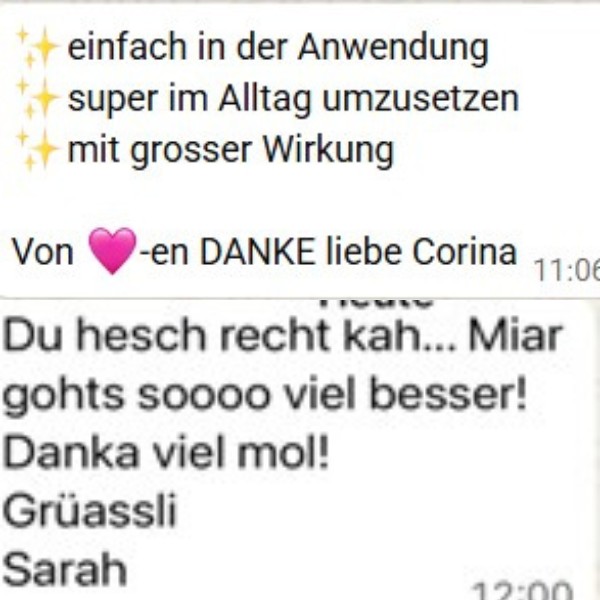
Task: Click the sparkle emoji beside 'einfach in der Anwendung'
Action: [38, 47]
